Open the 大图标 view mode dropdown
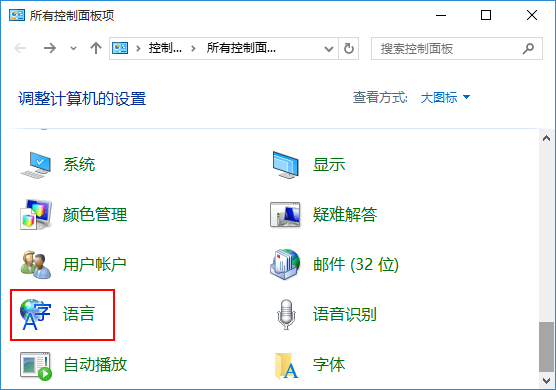The width and height of the screenshot is (556, 390). pyautogui.click(x=445, y=98)
